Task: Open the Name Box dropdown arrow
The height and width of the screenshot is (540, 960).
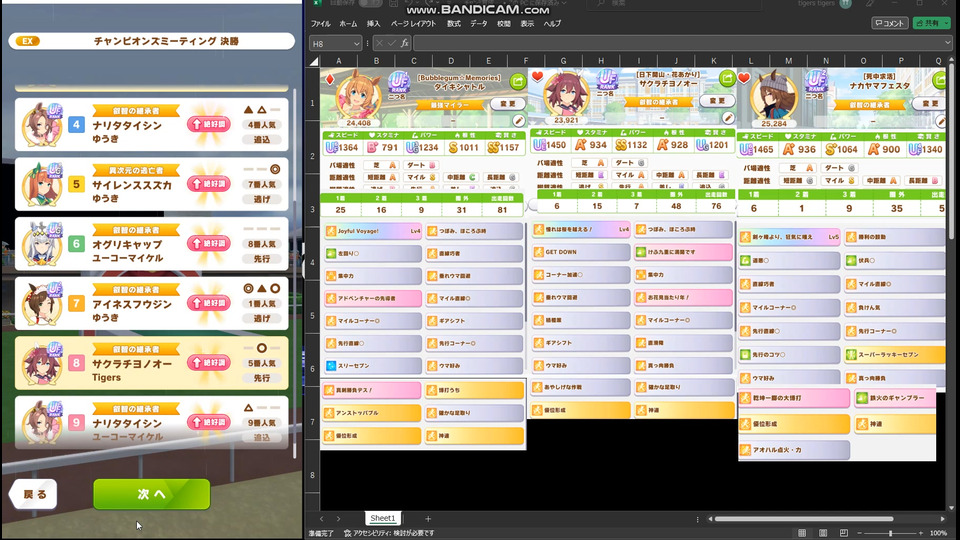Action: click(356, 43)
